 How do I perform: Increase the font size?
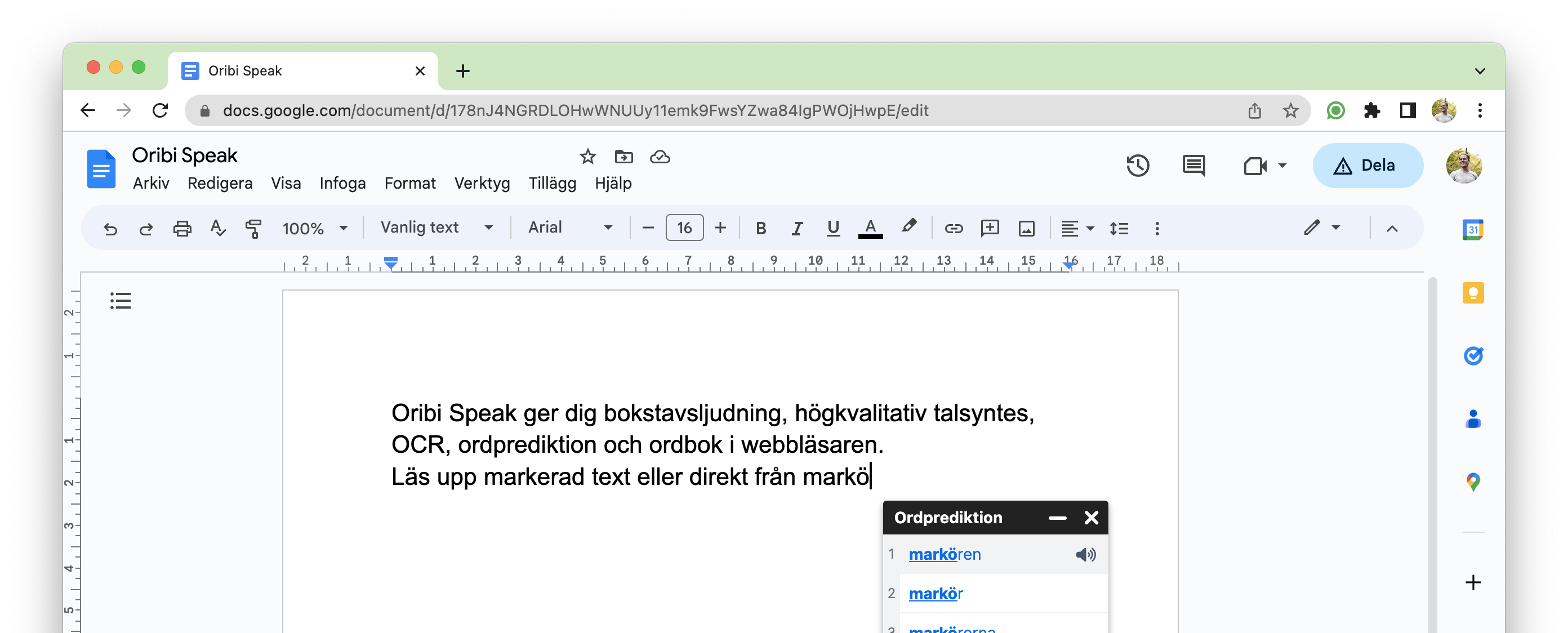(x=720, y=228)
